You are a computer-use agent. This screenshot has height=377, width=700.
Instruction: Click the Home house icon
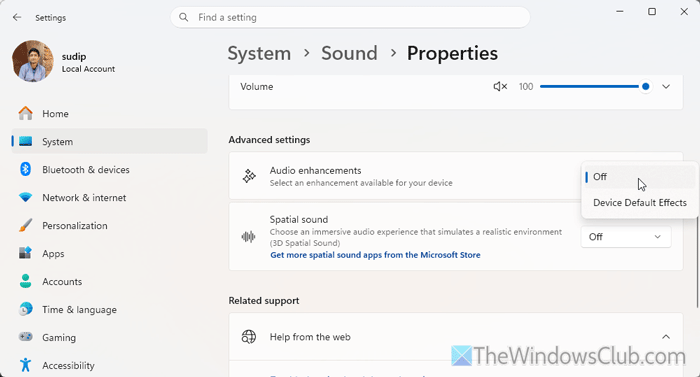pyautogui.click(x=25, y=113)
